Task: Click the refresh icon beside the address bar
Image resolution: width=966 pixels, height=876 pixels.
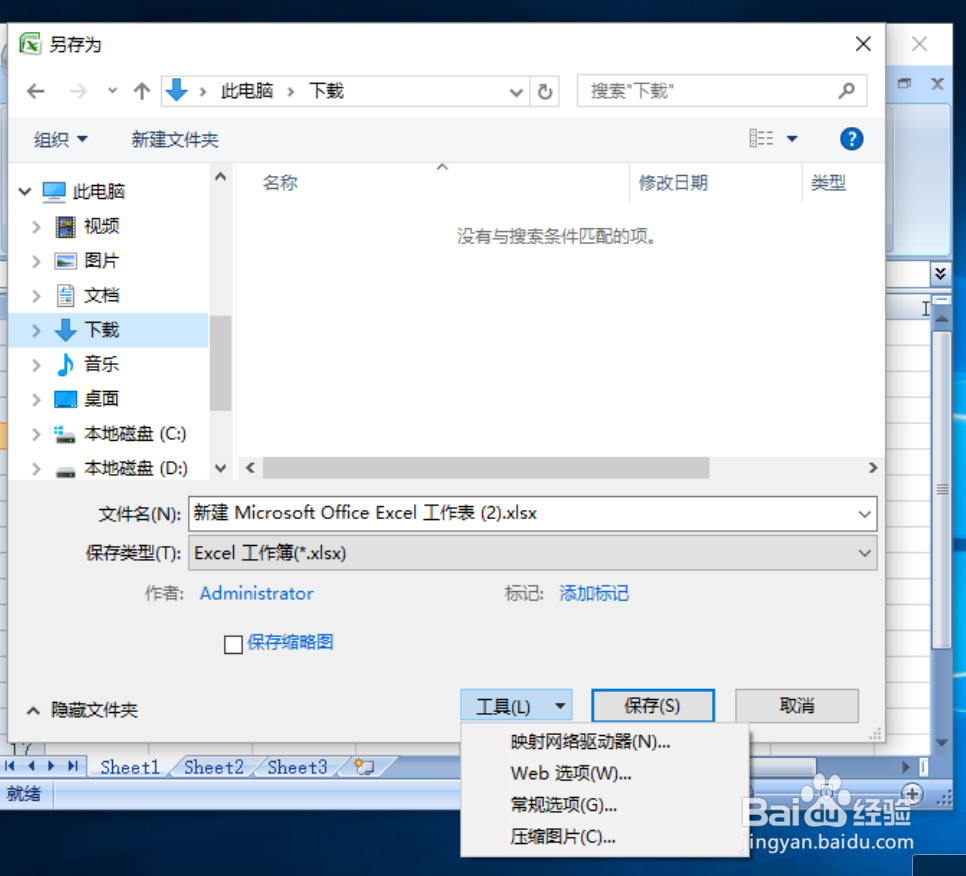Action: point(541,91)
